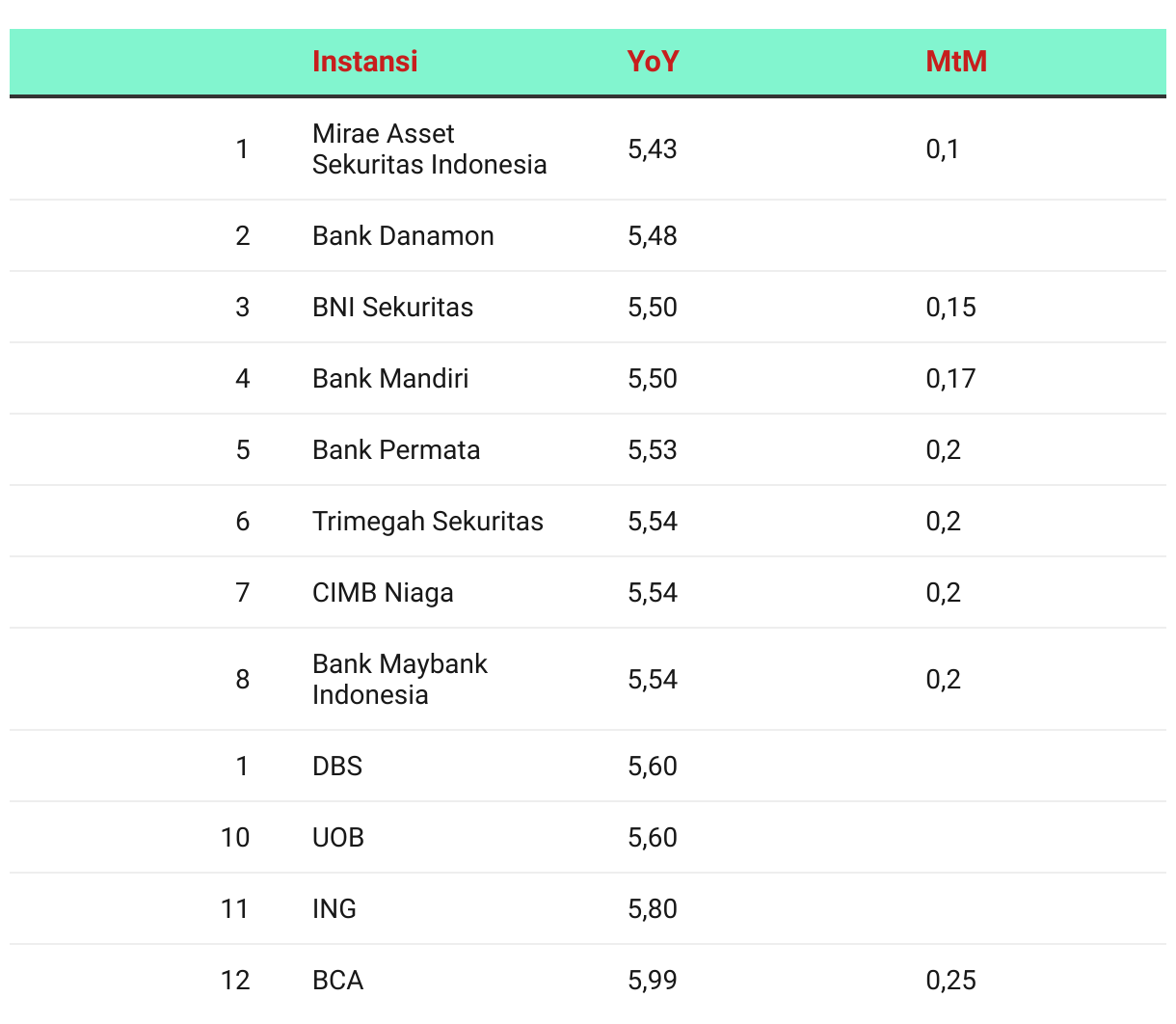Screen dimensions: 1176x1024
Task: Select the BCA row name
Action: point(337,981)
